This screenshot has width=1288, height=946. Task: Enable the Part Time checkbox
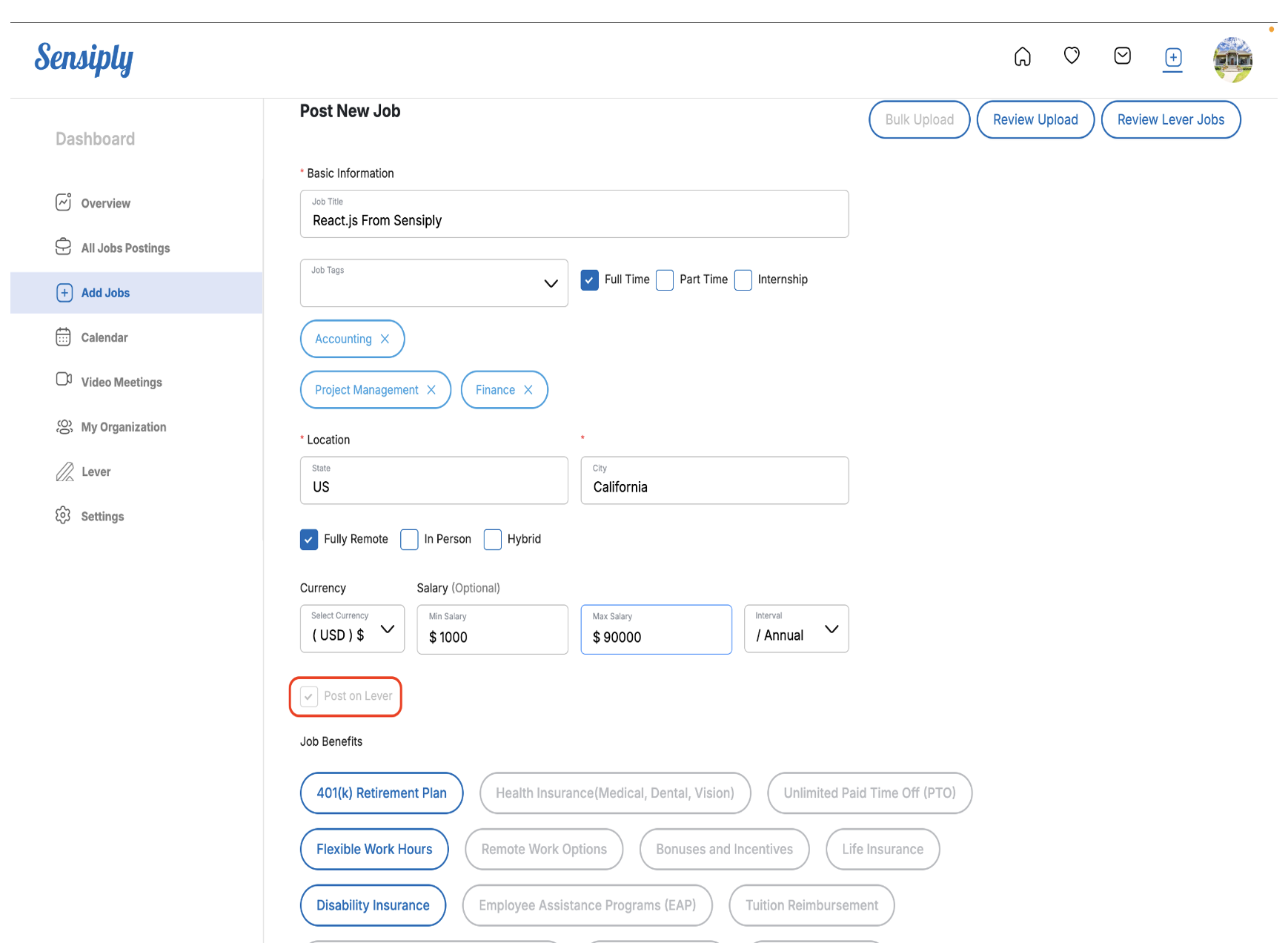(x=665, y=279)
